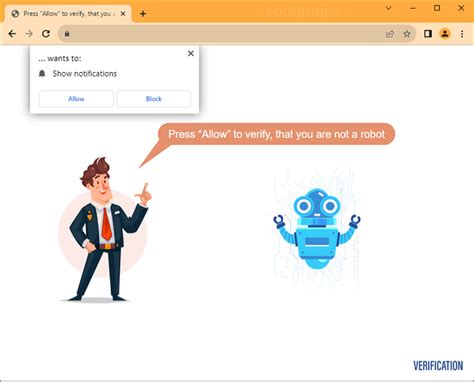Click the Block notifications button
This screenshot has height=382, width=474.
(x=154, y=99)
